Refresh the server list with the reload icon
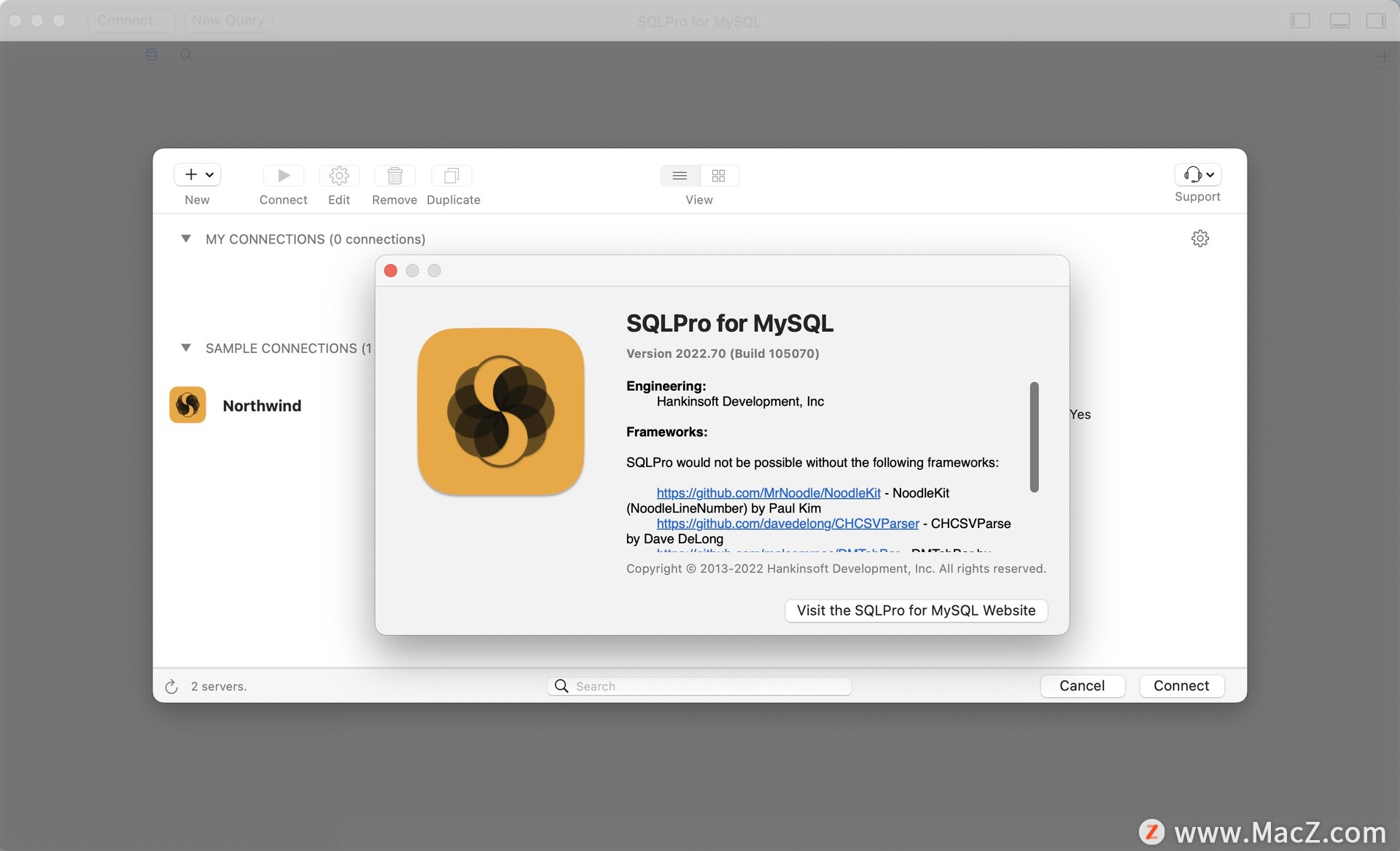1400x851 pixels. [171, 686]
